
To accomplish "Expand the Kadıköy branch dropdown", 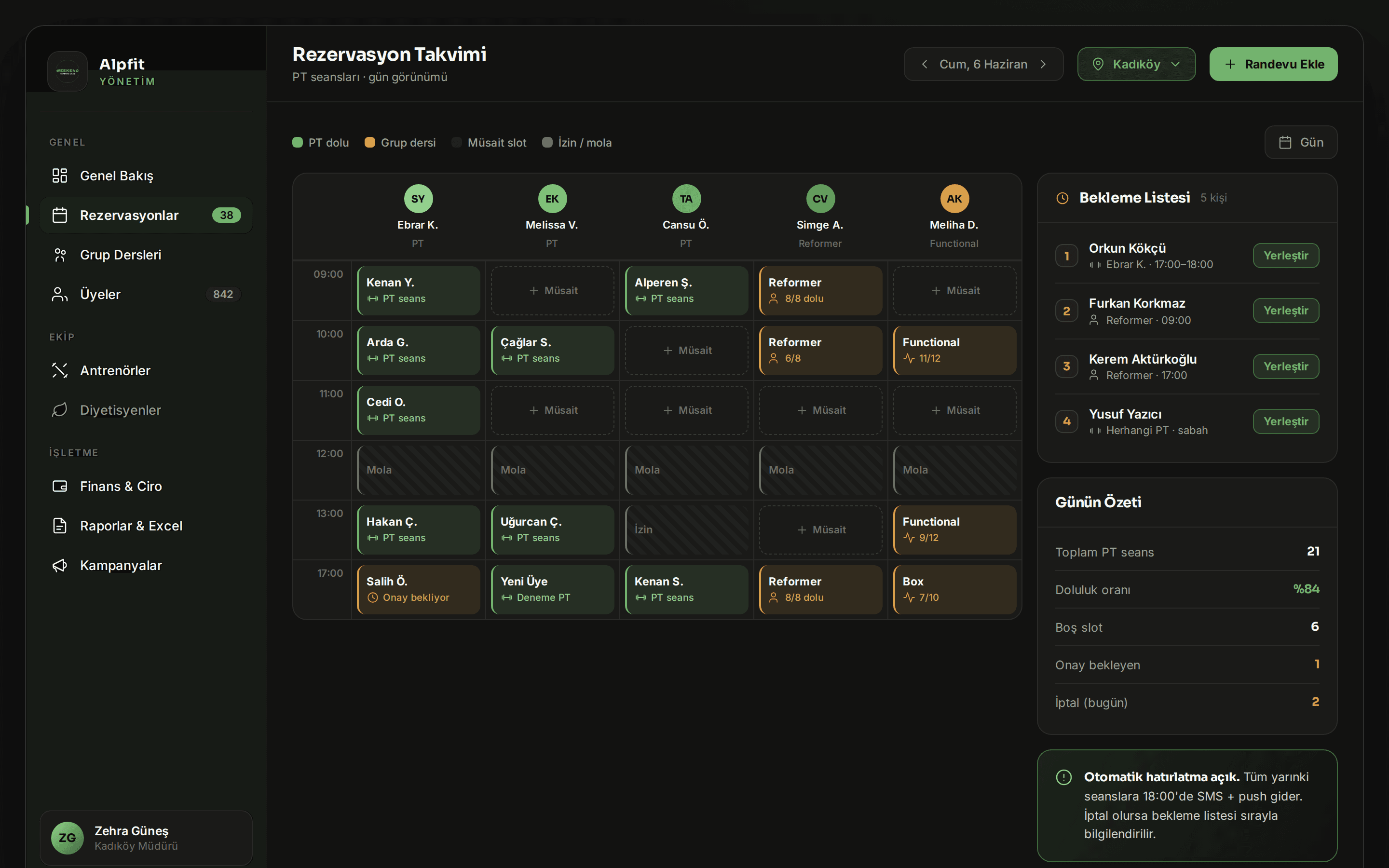I will (x=1136, y=64).
